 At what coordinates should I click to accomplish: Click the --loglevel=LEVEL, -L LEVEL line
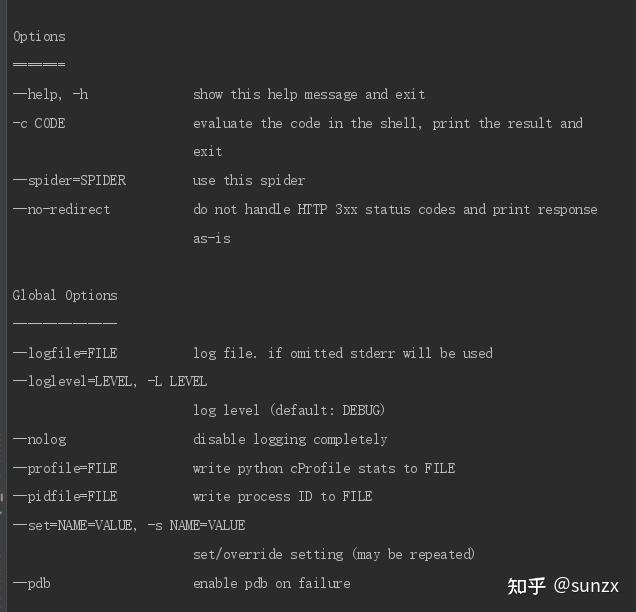tap(110, 382)
